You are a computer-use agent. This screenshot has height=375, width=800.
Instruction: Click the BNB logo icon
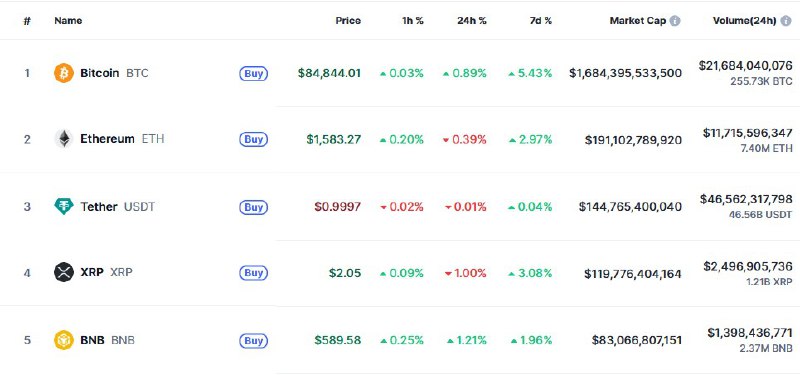click(64, 340)
